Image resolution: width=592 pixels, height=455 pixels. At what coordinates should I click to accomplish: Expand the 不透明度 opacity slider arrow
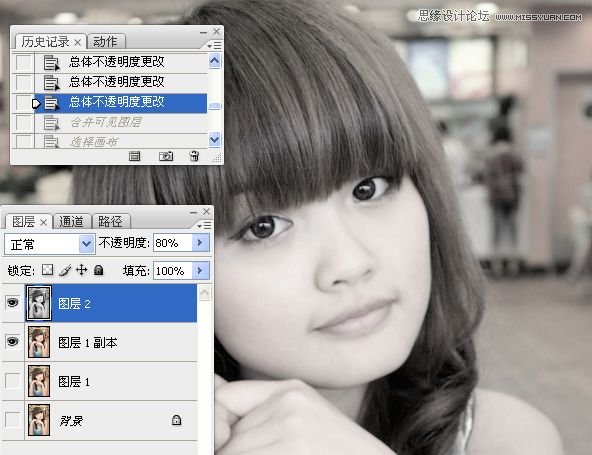200,243
